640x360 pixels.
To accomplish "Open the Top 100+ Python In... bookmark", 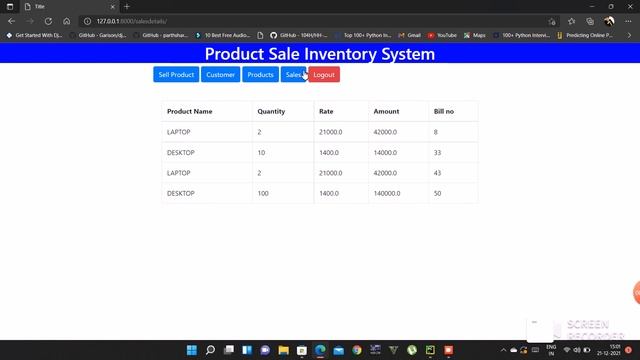I will point(363,36).
